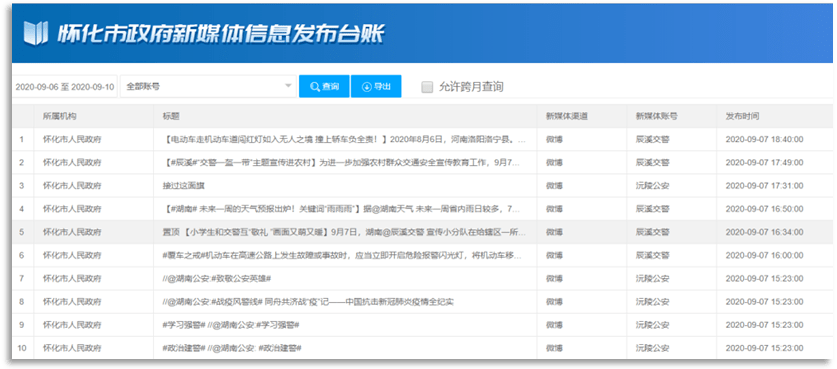Select row 2 title 交警一盔一带 主题宣传
This screenshot has height=369, width=837.
click(x=342, y=162)
